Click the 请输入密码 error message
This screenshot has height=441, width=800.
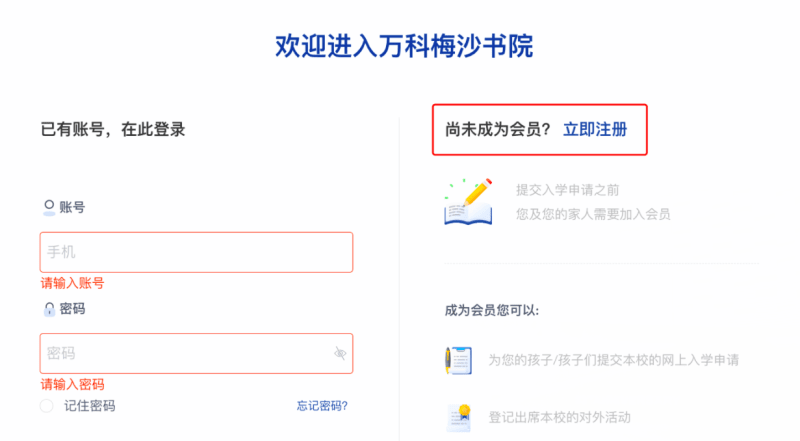(x=72, y=384)
